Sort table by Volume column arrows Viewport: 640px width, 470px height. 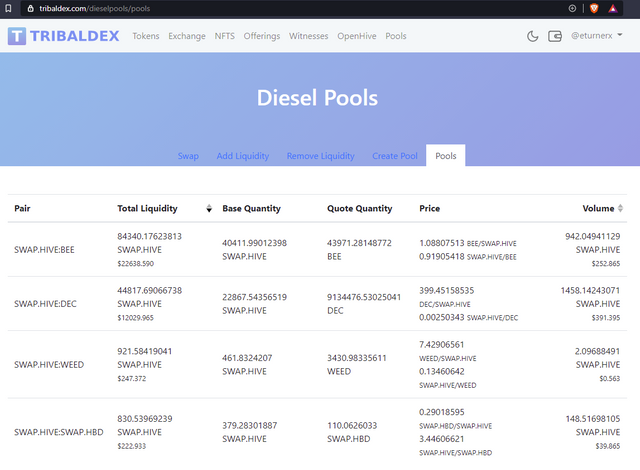click(620, 209)
